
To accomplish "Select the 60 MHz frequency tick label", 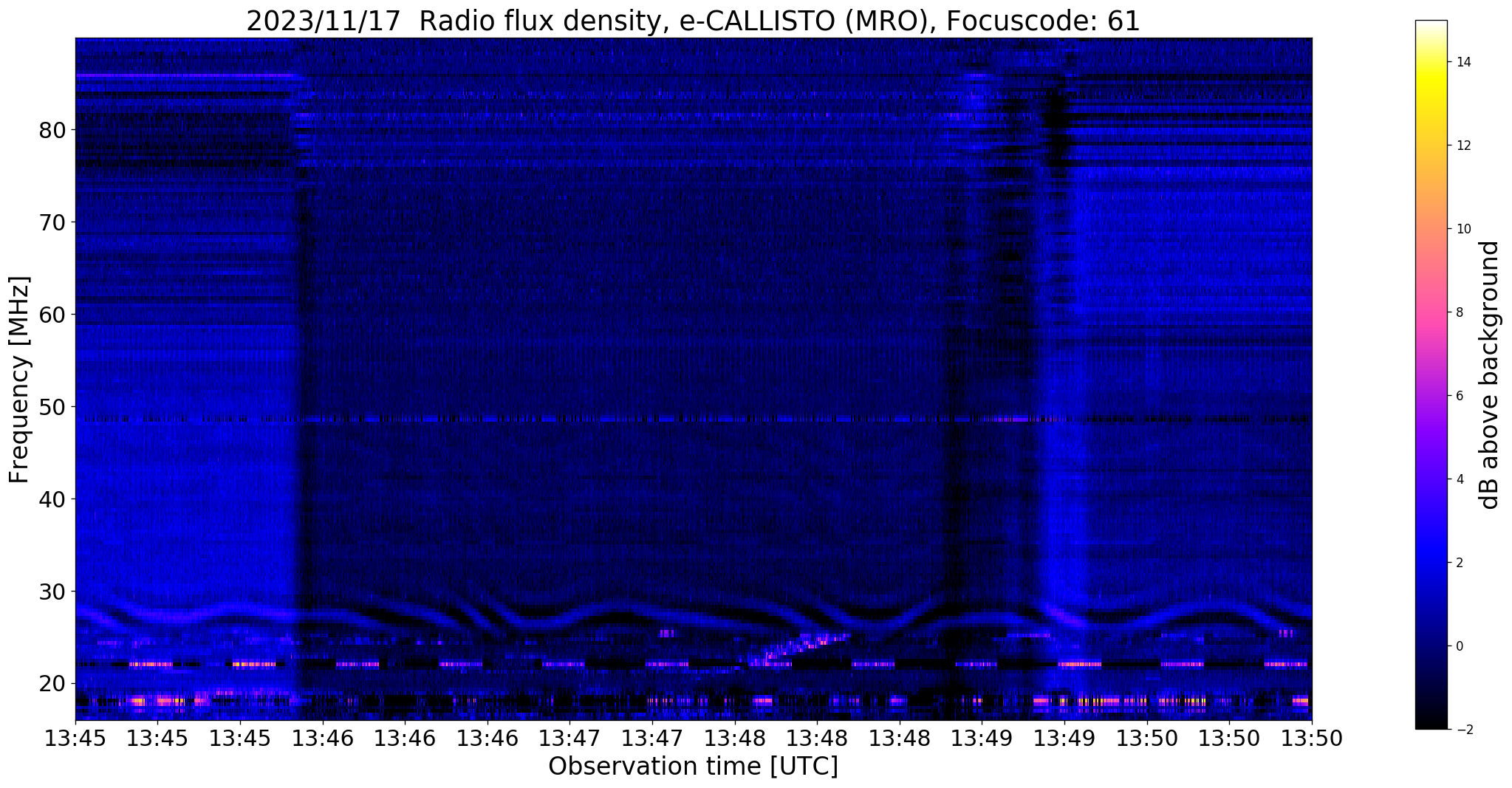I will tap(52, 315).
